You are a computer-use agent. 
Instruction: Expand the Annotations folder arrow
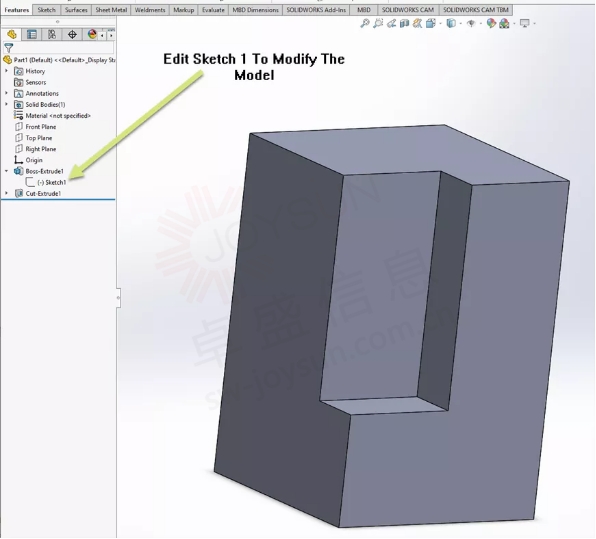(x=6, y=93)
